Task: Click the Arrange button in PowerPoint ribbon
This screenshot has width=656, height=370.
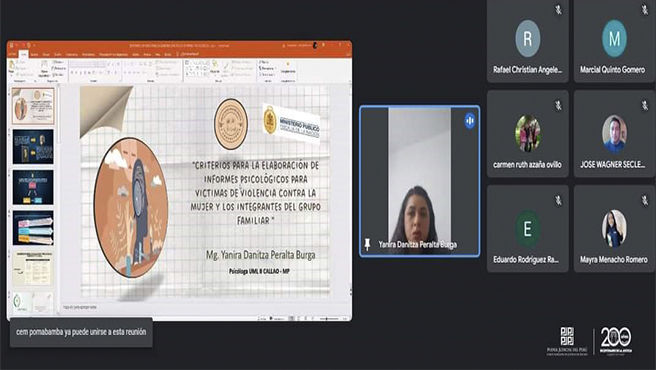Action: coord(215,68)
